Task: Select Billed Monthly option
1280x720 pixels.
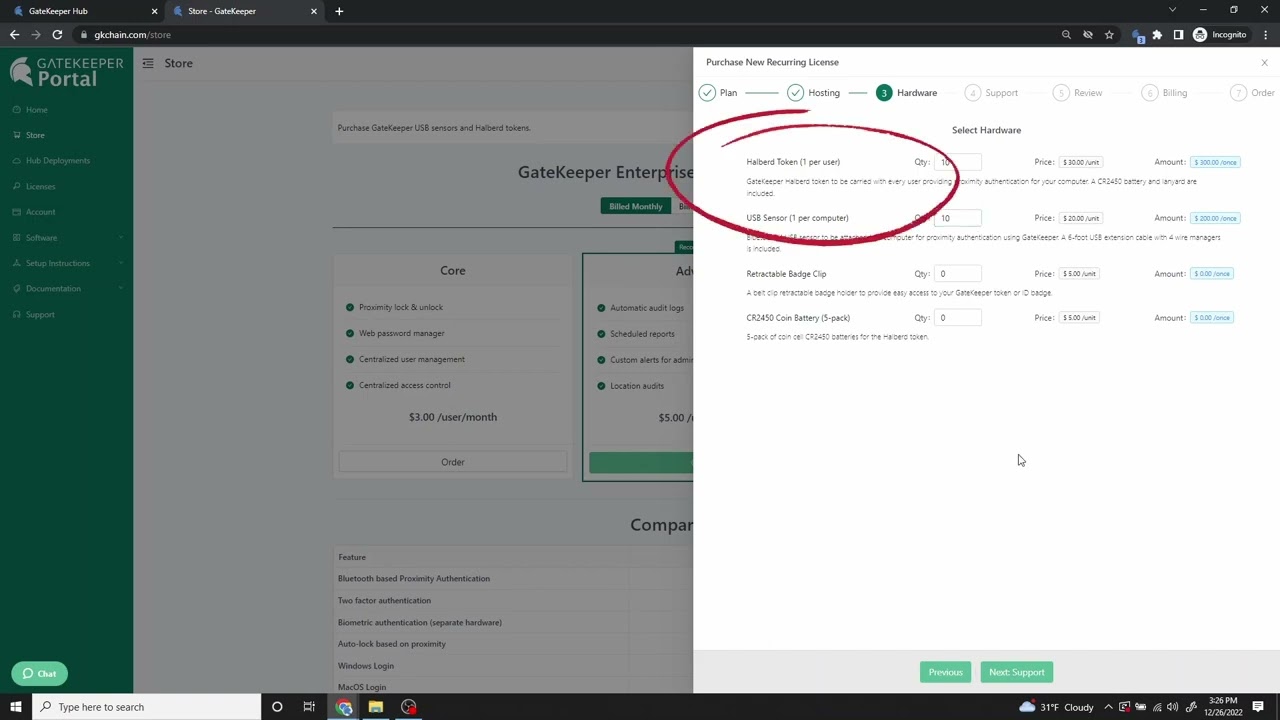Action: point(636,206)
